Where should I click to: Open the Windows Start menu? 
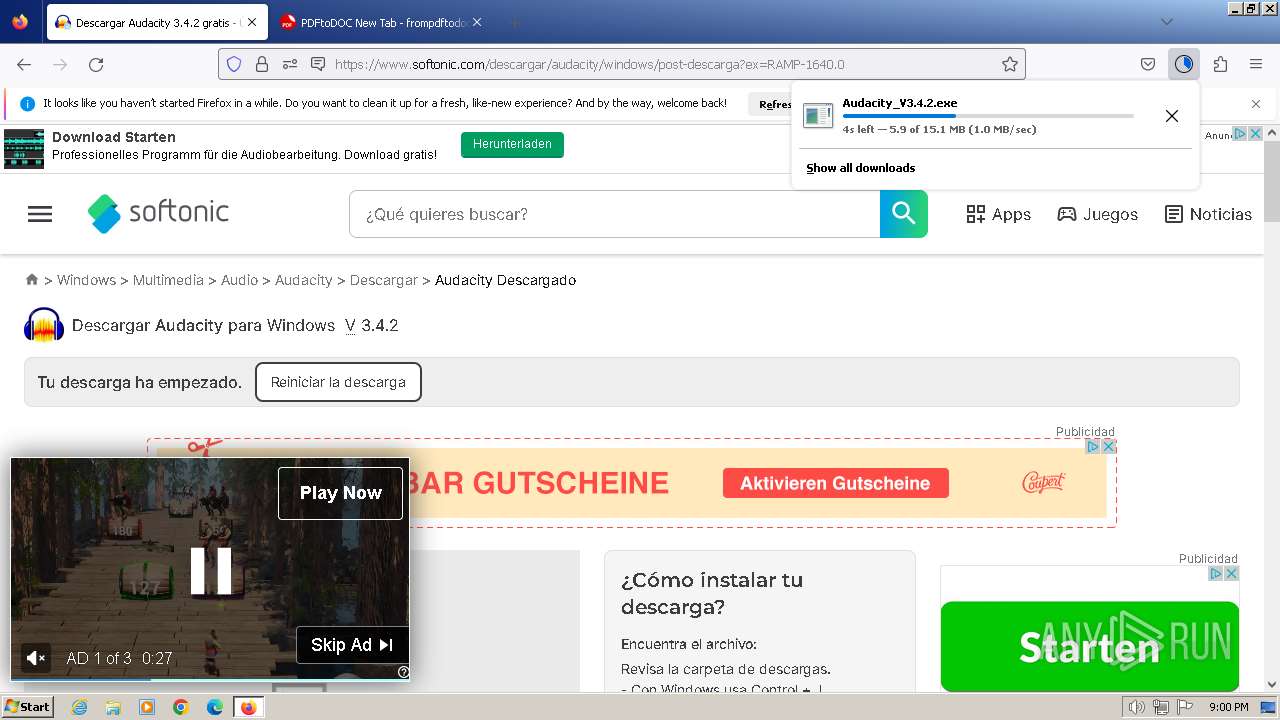[27, 707]
